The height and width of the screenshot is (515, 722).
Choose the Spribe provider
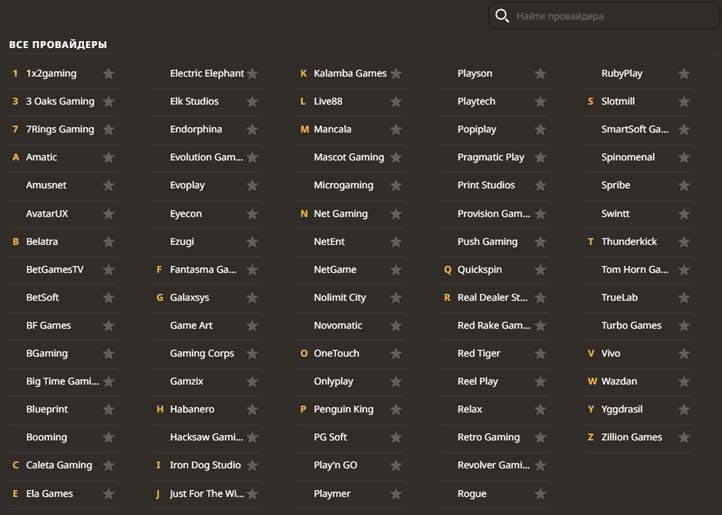(615, 186)
